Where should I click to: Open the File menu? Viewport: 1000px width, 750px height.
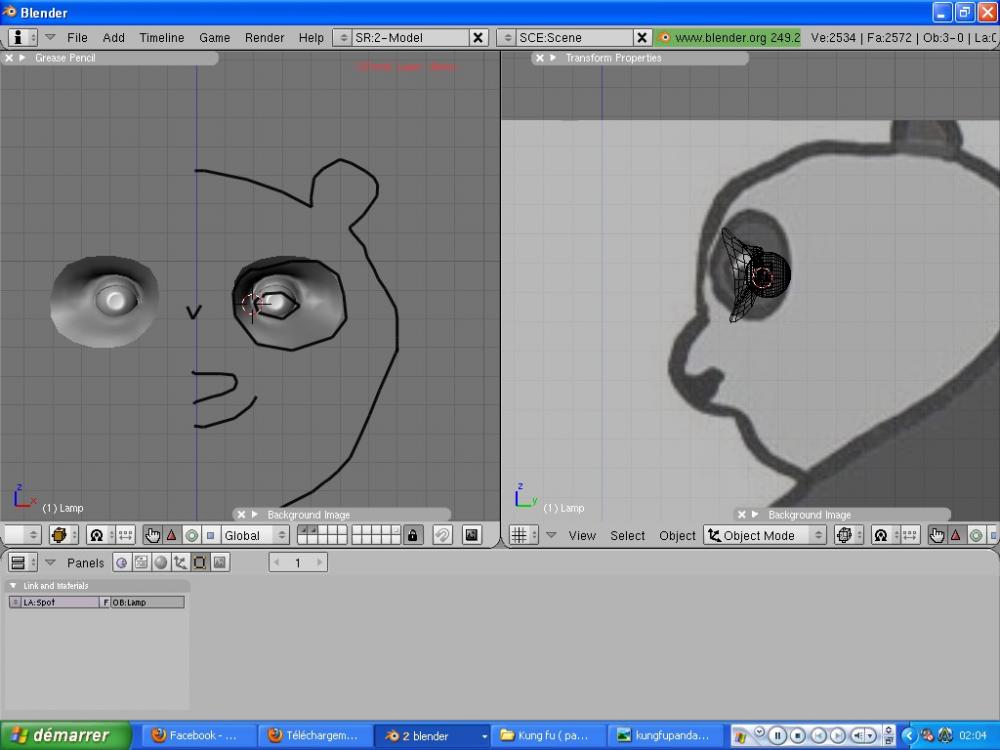coord(77,38)
